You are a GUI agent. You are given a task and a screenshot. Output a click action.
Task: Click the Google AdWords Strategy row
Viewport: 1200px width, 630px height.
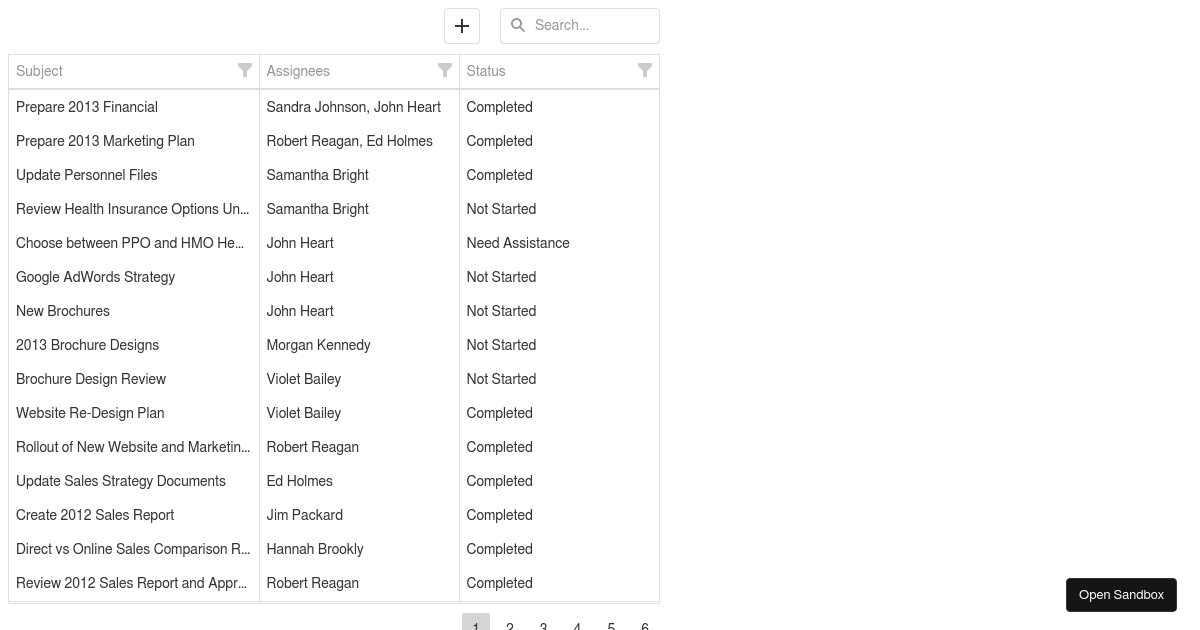click(x=133, y=277)
